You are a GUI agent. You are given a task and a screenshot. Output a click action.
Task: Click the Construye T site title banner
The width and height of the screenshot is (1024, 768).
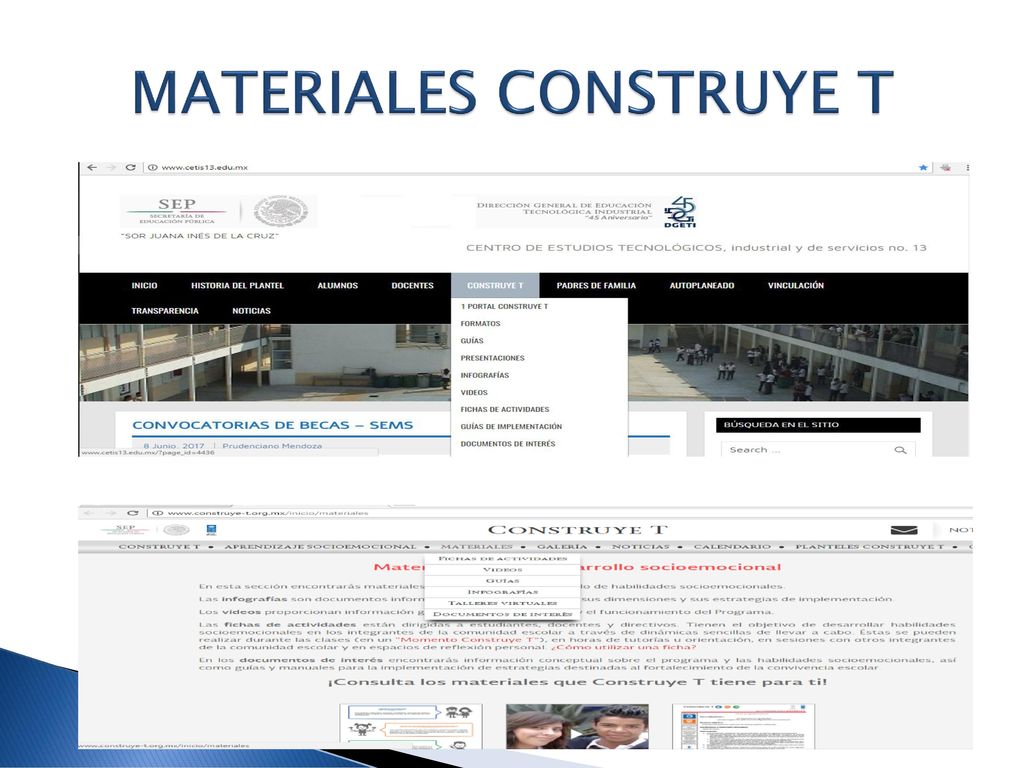pos(578,530)
